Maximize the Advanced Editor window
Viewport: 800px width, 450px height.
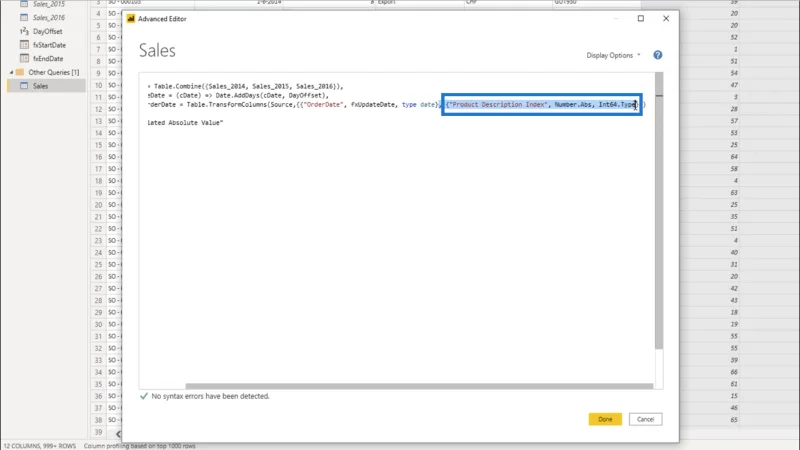[x=641, y=18]
